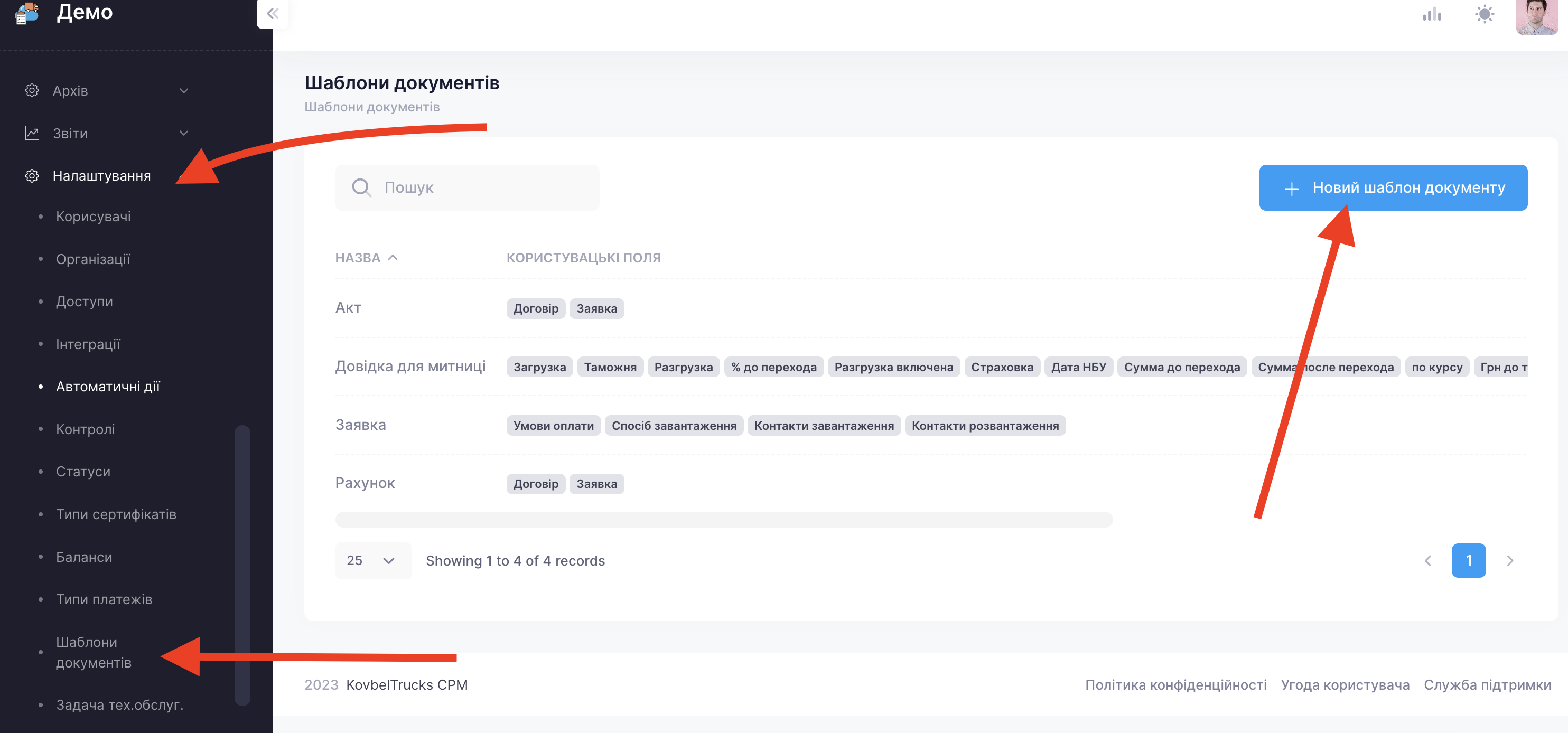Open Шаблони документів sidebar item
The image size is (1568, 733).
(94, 652)
